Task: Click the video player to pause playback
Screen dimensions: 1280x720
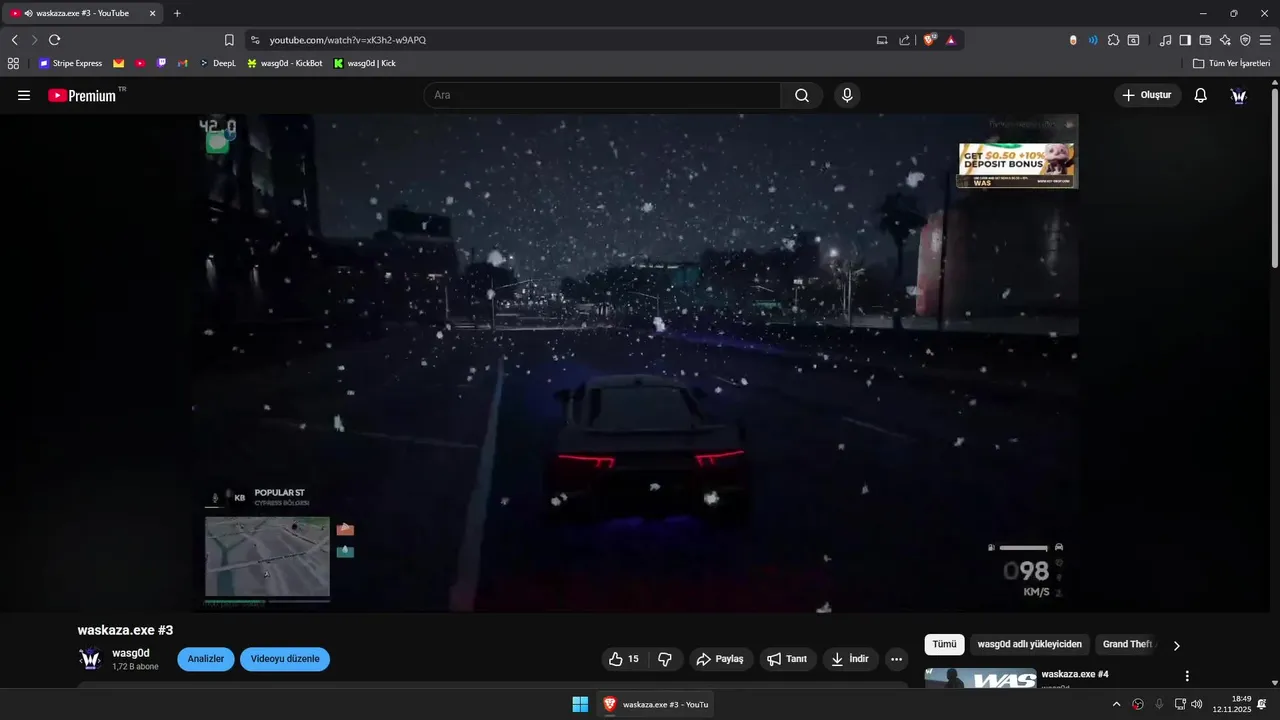Action: tap(636, 362)
